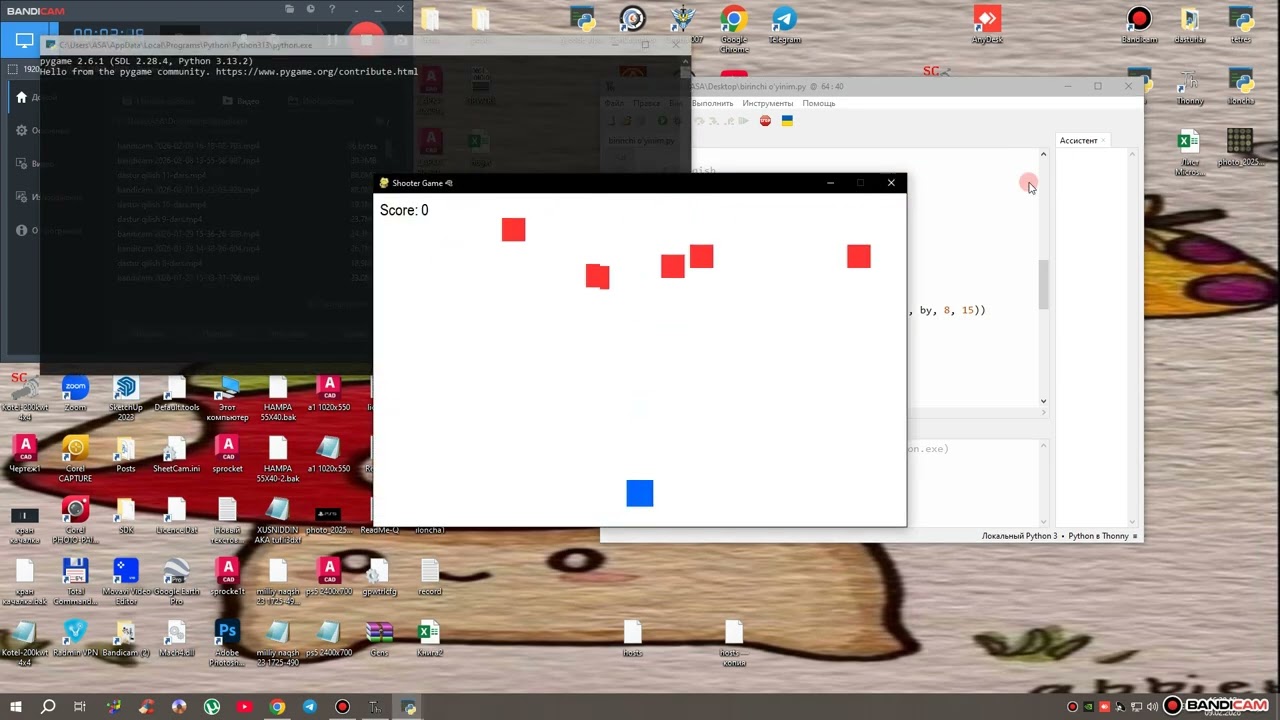
Task: Open Total Commander shortcut
Action: pyautogui.click(x=75, y=582)
